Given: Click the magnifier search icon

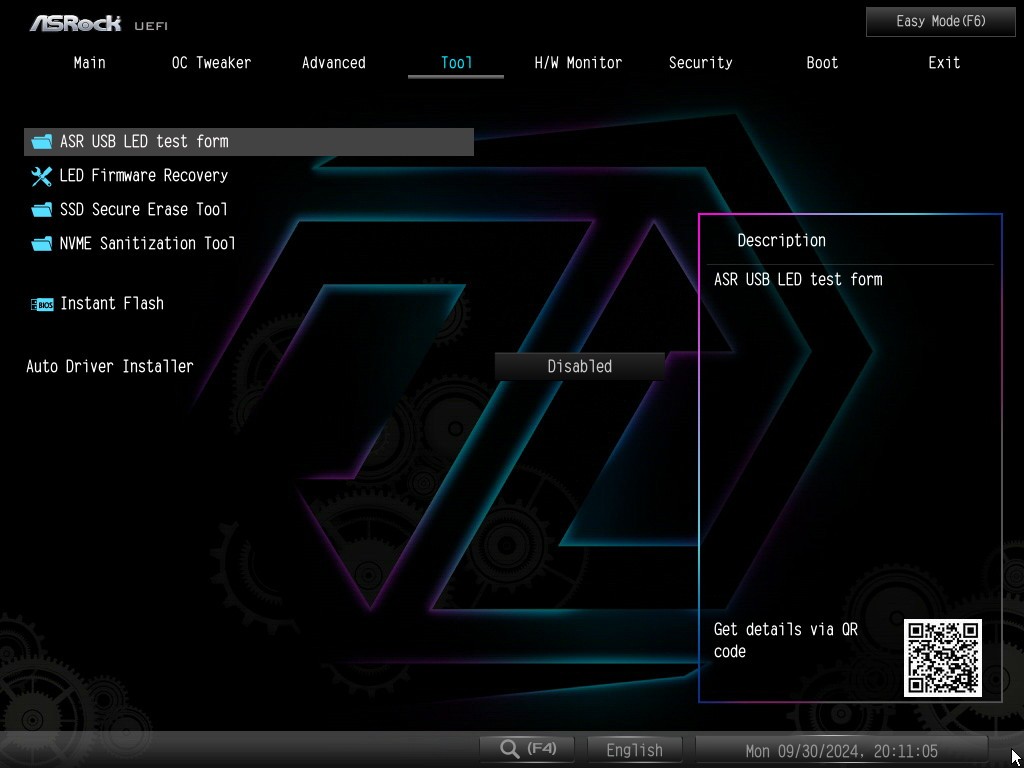Looking at the screenshot, I should click(510, 749).
